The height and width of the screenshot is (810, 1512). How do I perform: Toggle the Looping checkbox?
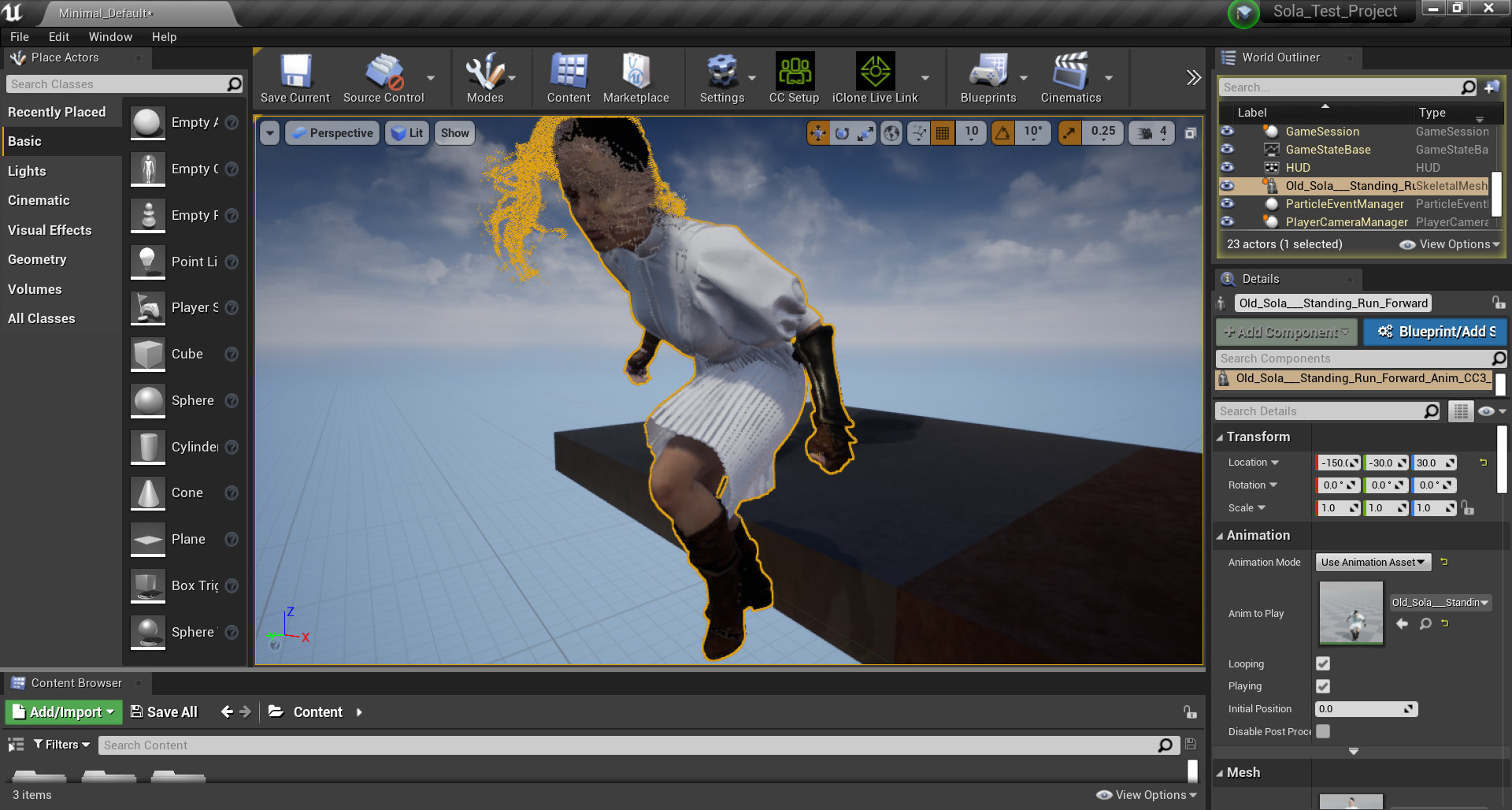click(1323, 663)
